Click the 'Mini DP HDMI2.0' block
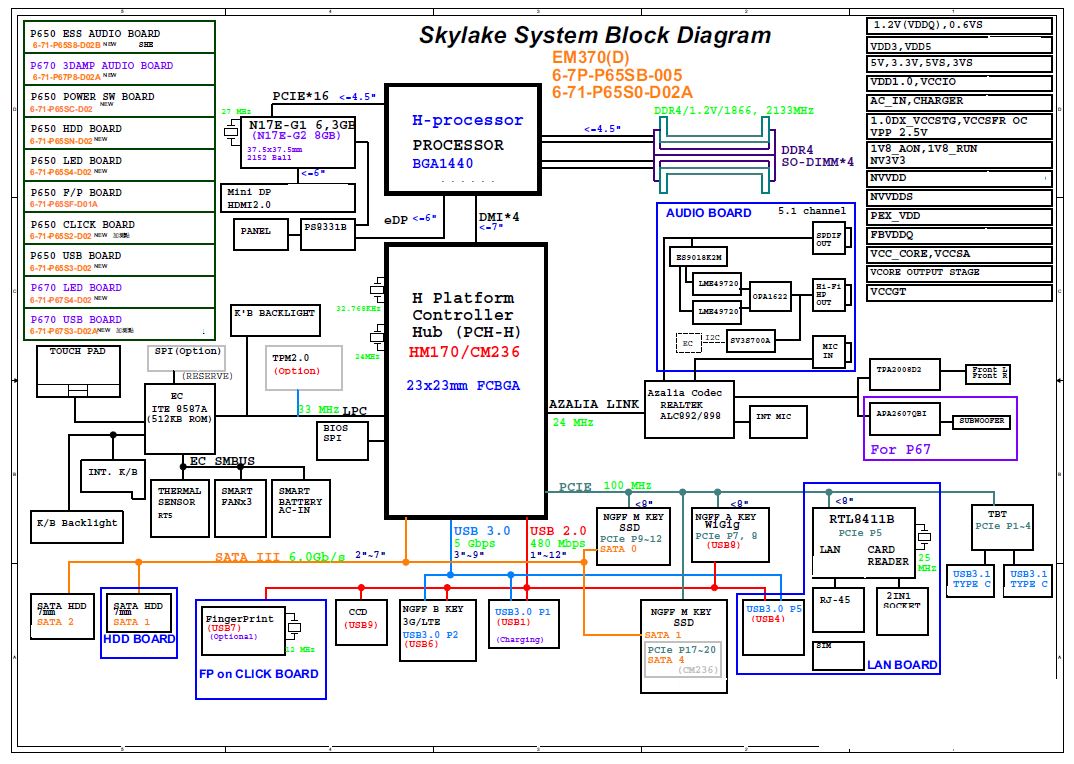 [x=288, y=198]
